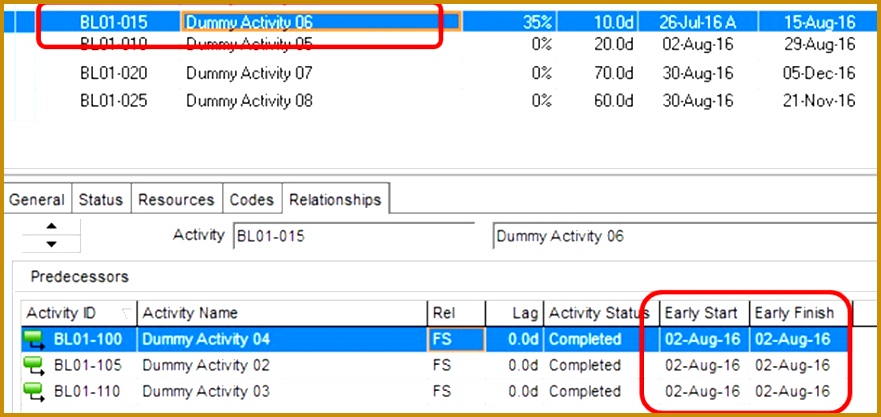This screenshot has width=881, height=417.
Task: Click the relationship icon for BL01-110
Action: pos(34,391)
